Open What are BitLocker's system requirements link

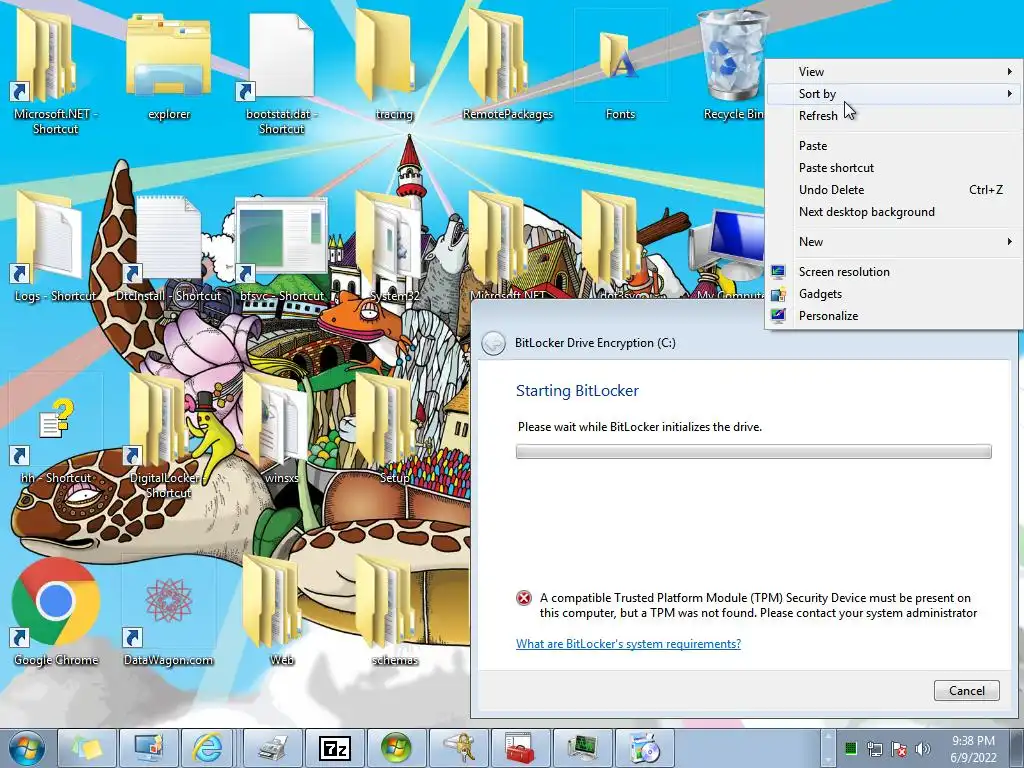point(628,644)
